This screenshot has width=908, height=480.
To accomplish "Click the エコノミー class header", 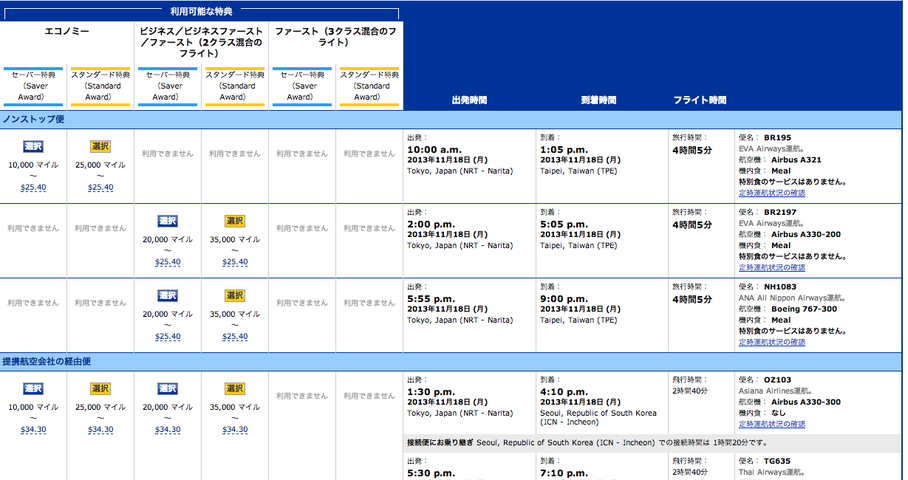I will tap(67, 31).
